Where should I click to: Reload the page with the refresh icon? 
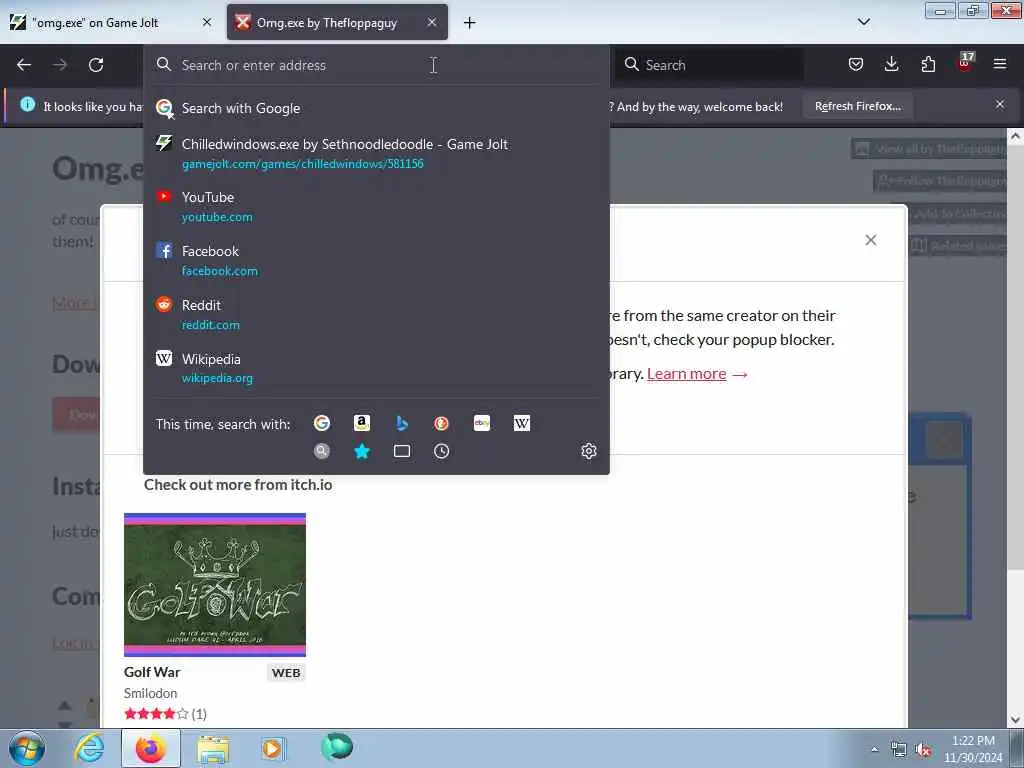click(96, 65)
